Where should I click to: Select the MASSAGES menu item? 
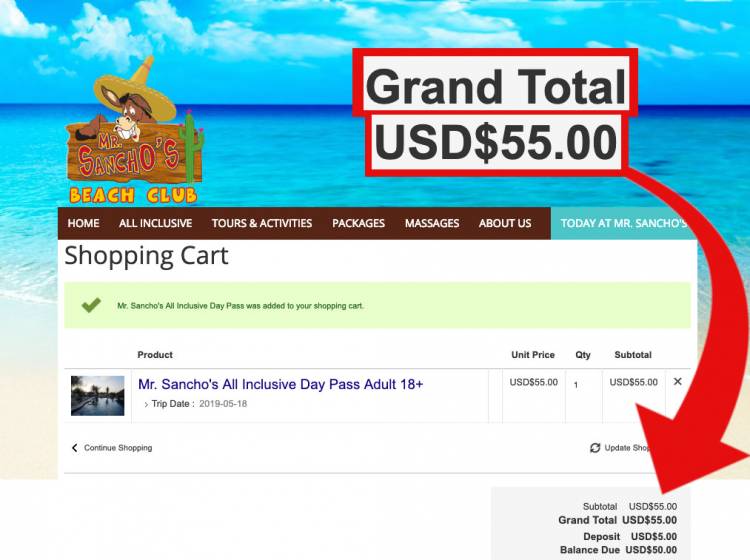coord(432,223)
